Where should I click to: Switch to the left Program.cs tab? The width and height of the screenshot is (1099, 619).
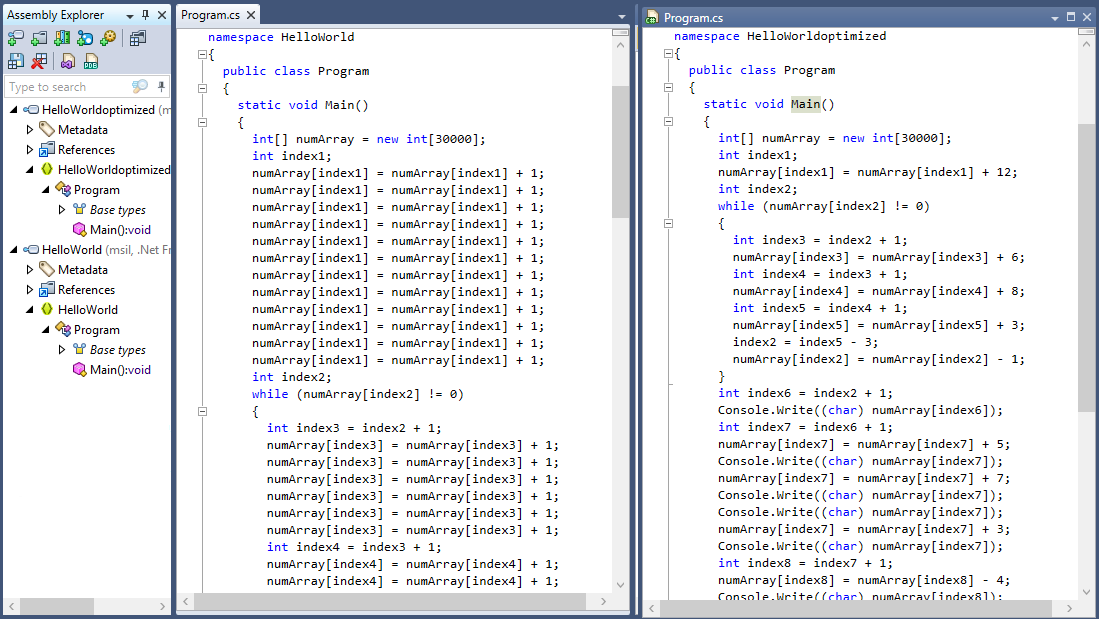click(213, 15)
